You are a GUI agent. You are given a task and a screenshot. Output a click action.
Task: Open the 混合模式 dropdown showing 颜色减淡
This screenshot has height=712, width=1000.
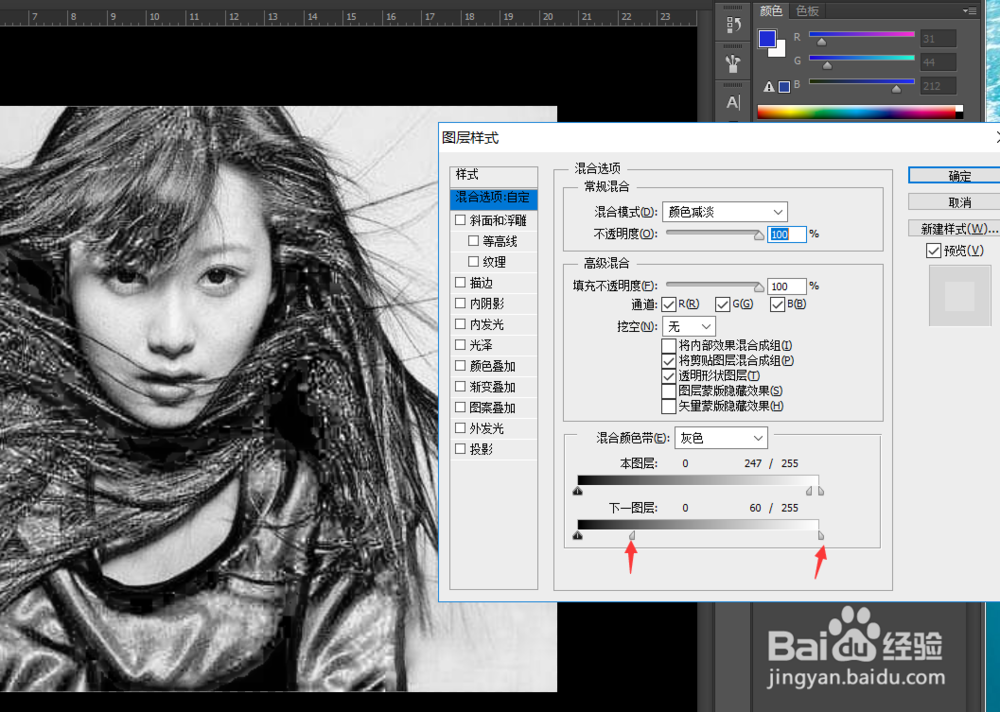(724, 212)
